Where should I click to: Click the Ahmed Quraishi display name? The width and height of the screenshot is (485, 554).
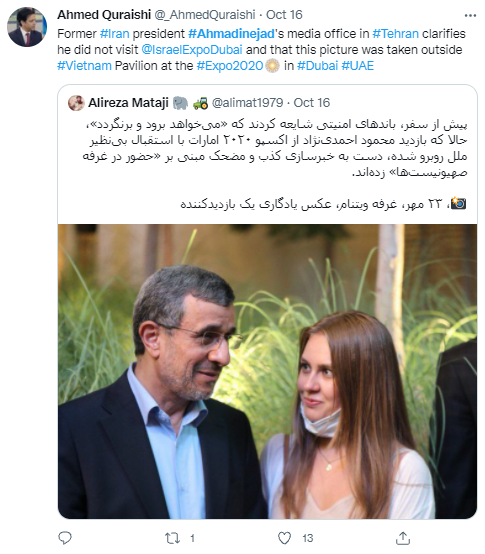(x=104, y=15)
